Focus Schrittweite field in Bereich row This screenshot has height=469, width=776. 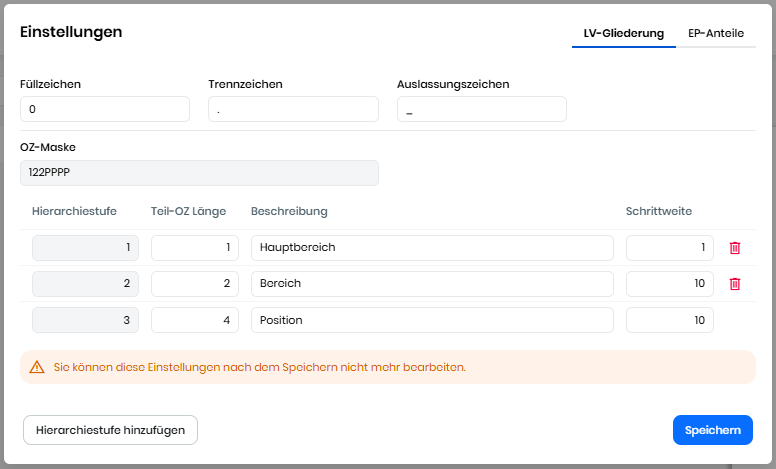point(669,284)
